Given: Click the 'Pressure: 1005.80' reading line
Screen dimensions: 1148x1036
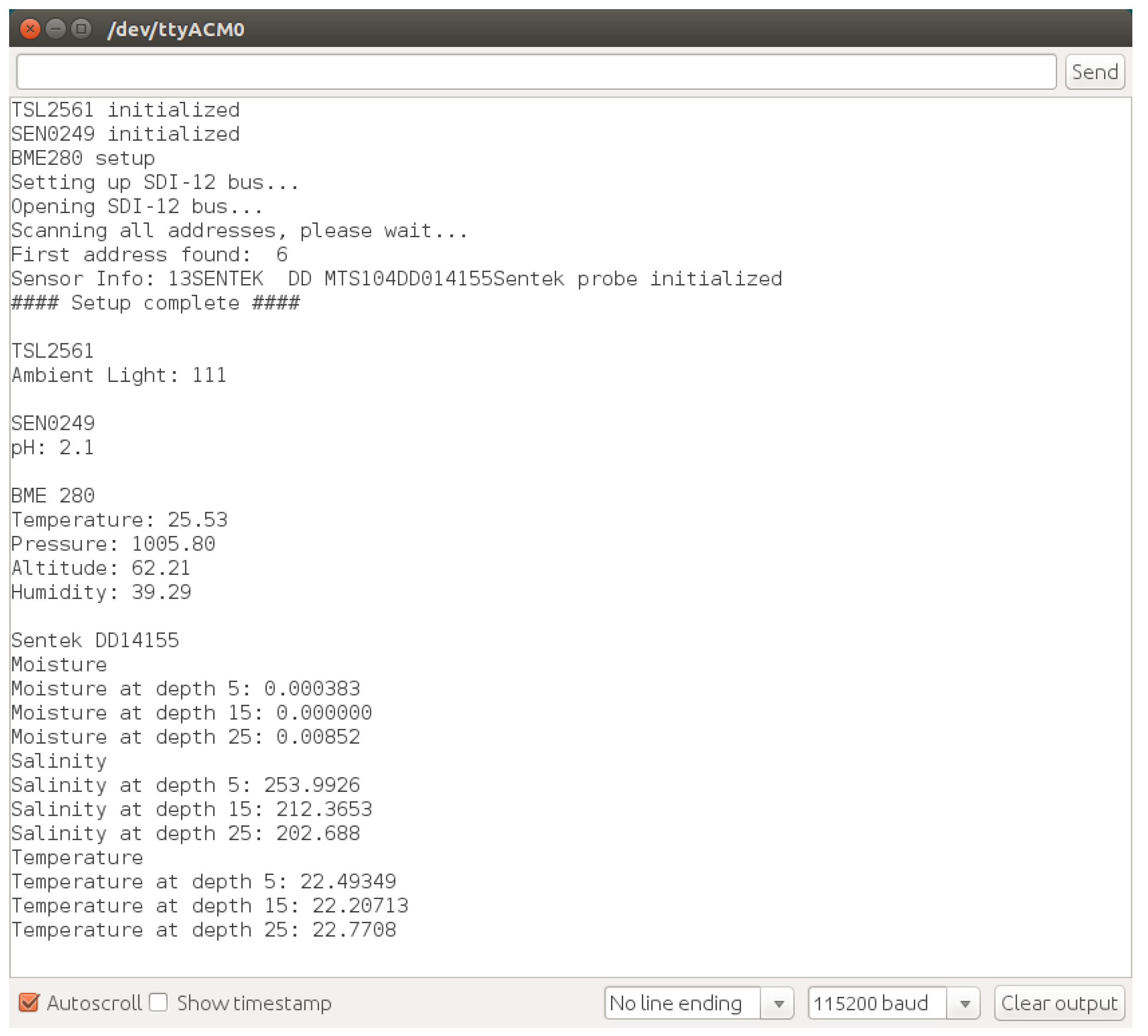Looking at the screenshot, I should point(113,543).
